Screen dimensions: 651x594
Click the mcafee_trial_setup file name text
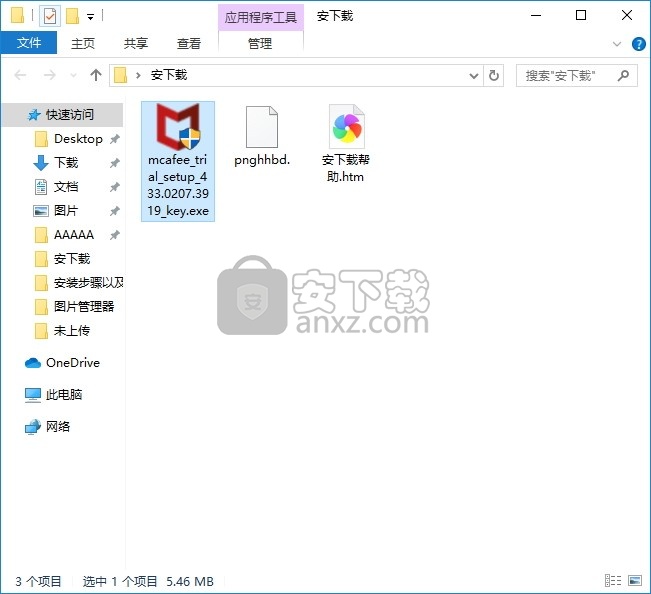(178, 185)
